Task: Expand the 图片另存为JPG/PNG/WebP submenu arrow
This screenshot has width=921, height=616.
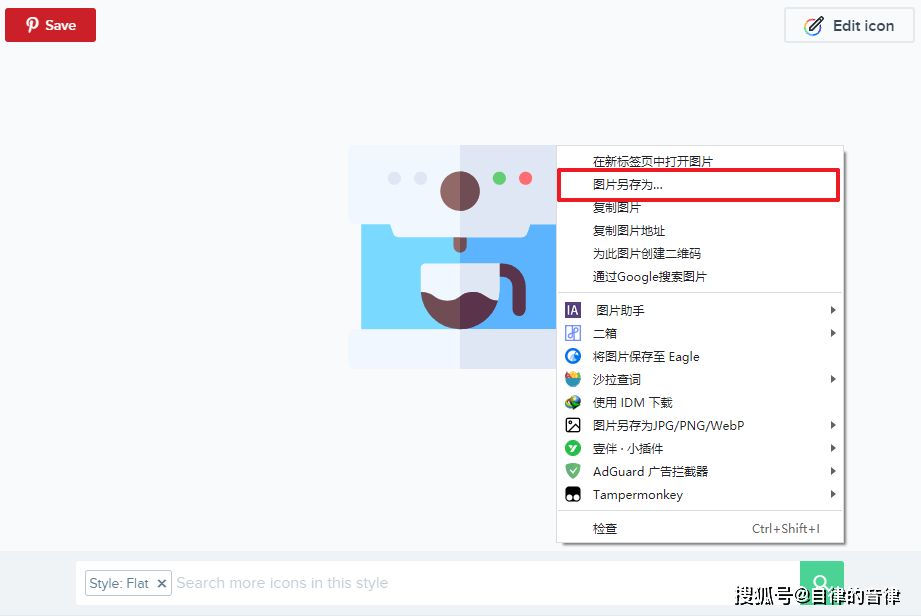Action: click(833, 425)
